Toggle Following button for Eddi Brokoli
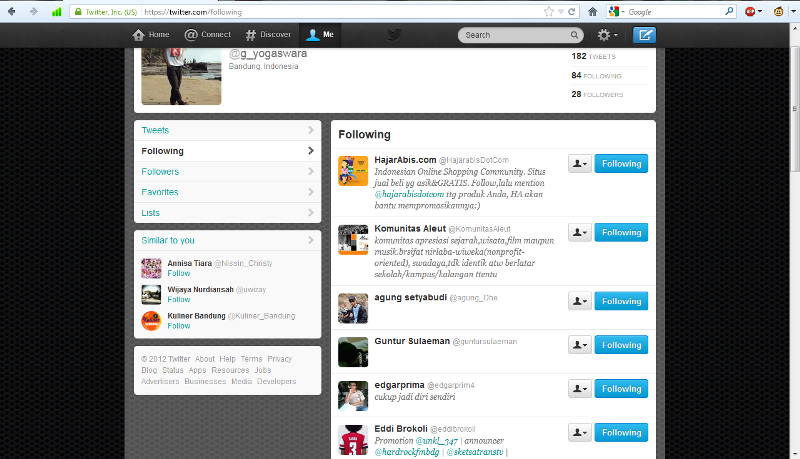 coord(621,432)
